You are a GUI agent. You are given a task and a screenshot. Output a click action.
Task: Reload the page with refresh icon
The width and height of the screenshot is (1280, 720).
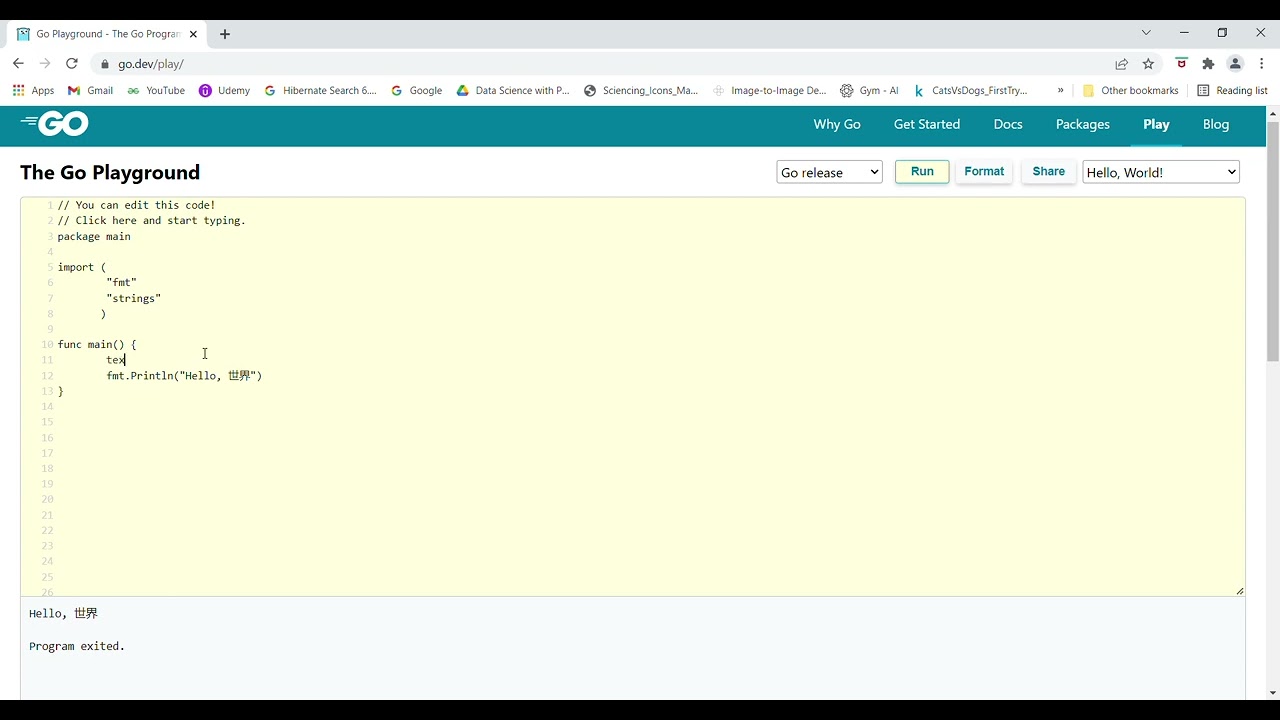coord(72,63)
